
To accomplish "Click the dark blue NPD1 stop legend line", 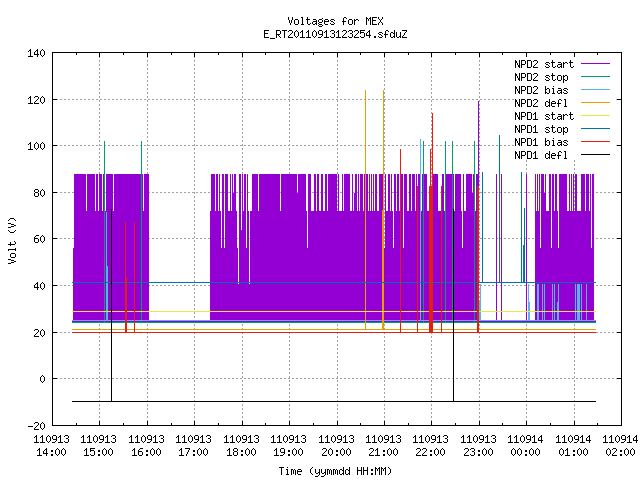I will [595, 129].
